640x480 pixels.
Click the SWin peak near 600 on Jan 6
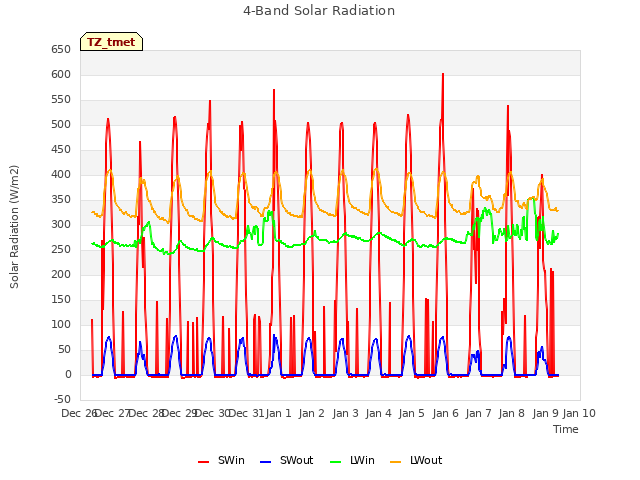443,75
